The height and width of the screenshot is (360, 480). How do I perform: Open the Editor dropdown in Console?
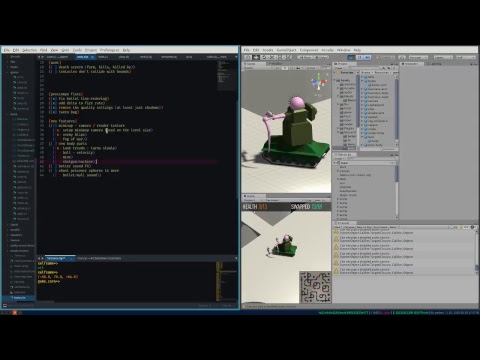click(394, 227)
